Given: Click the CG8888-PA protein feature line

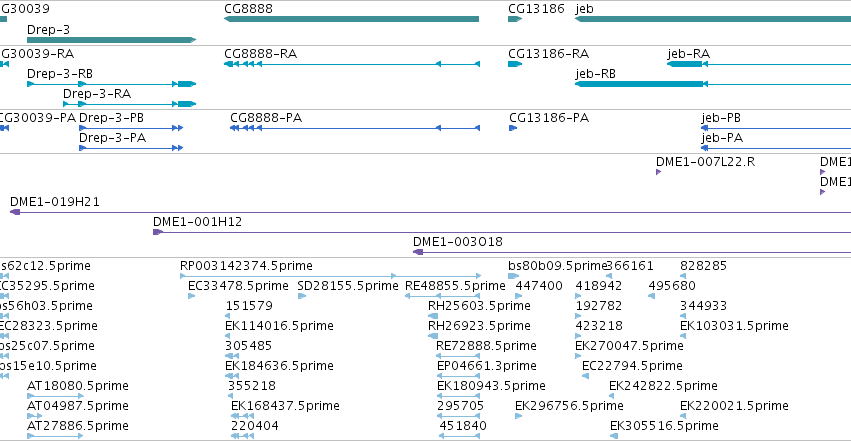Looking at the screenshot, I should (355, 128).
